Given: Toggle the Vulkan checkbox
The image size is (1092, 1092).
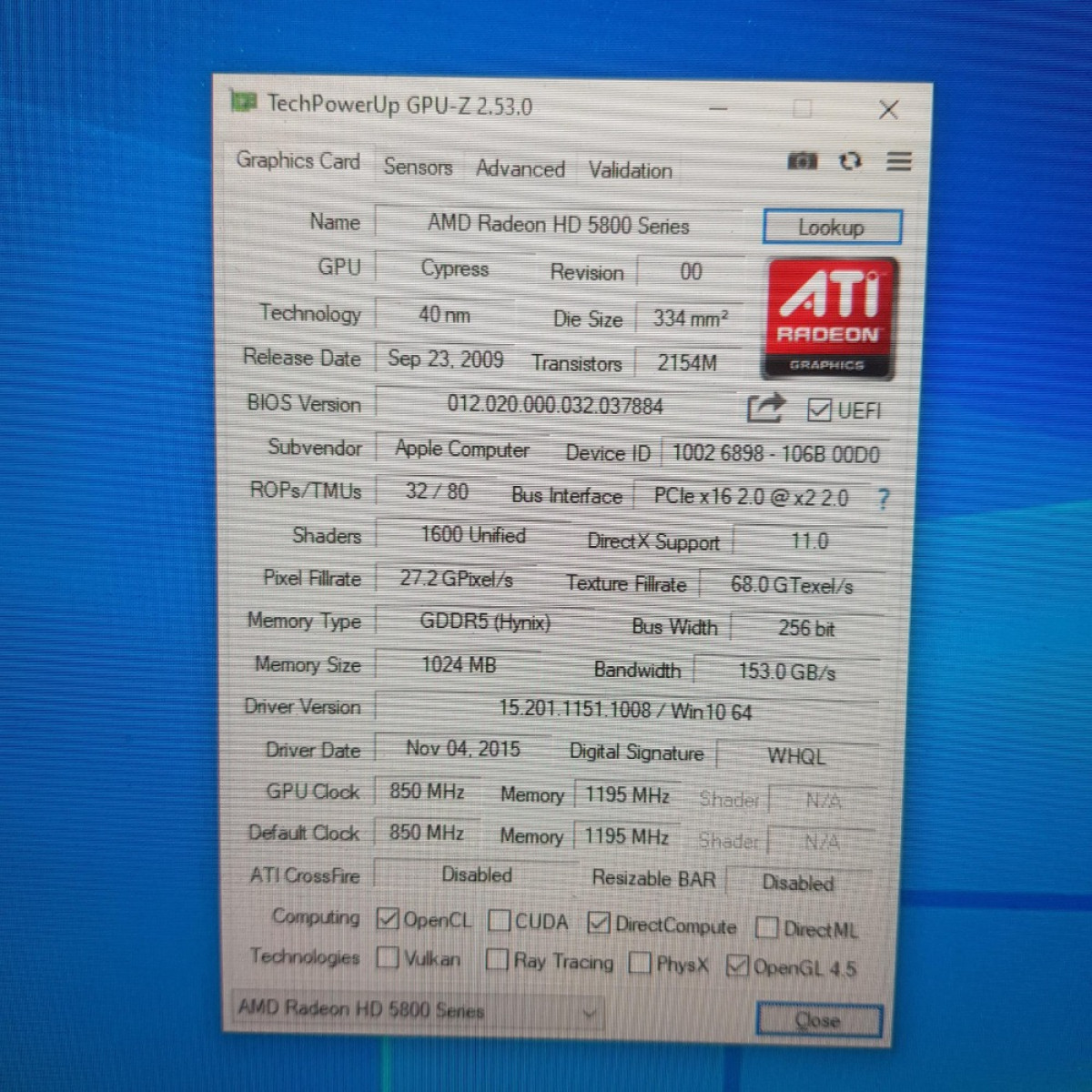Looking at the screenshot, I should (x=388, y=957).
